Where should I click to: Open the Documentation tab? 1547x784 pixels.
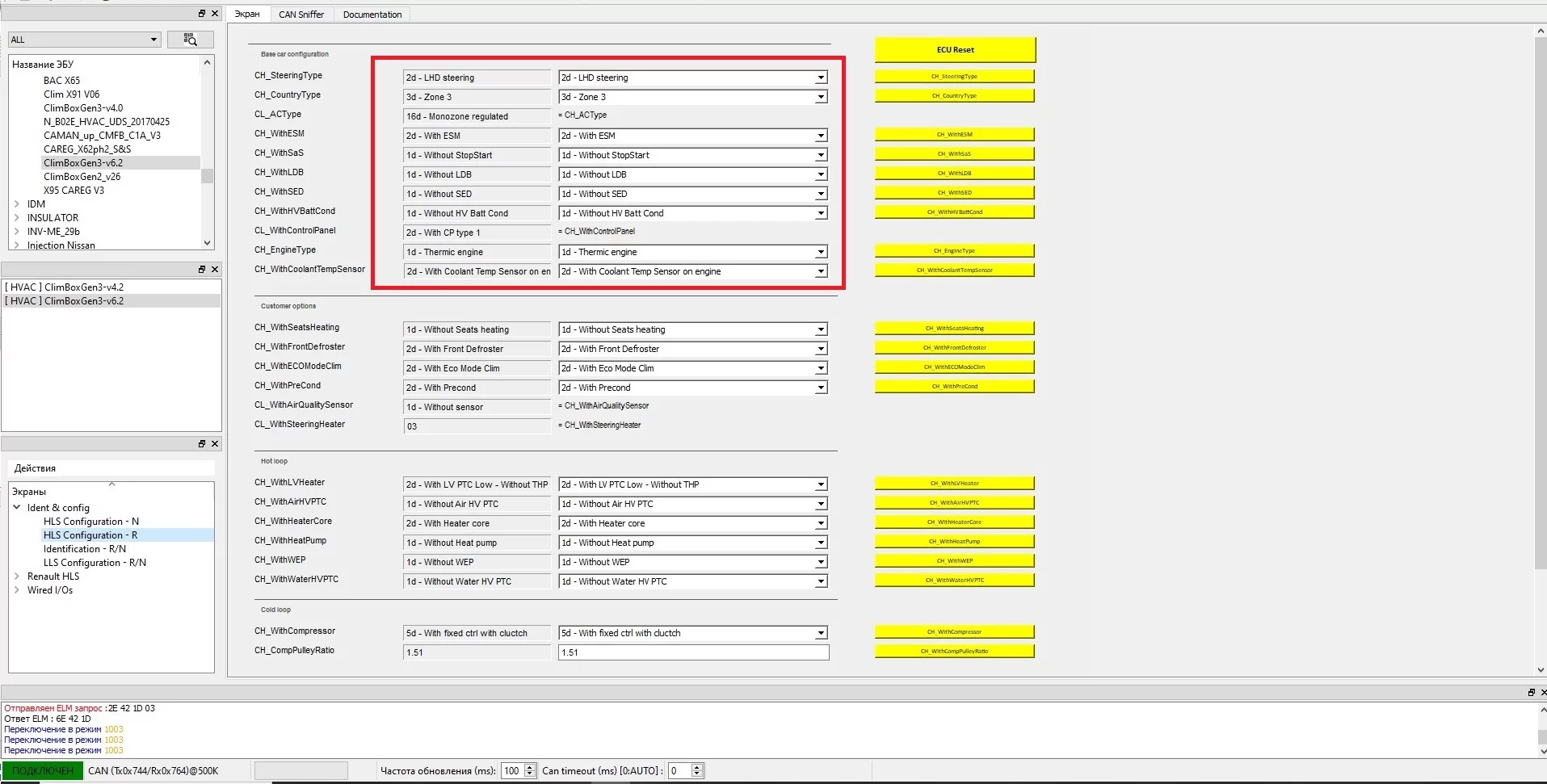point(372,15)
